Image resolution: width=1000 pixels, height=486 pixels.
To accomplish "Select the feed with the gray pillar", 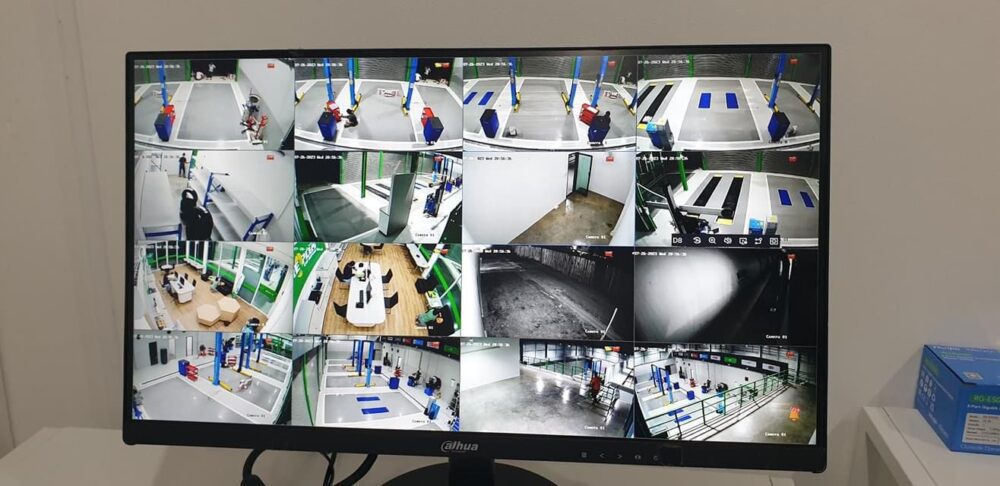I will tap(377, 196).
